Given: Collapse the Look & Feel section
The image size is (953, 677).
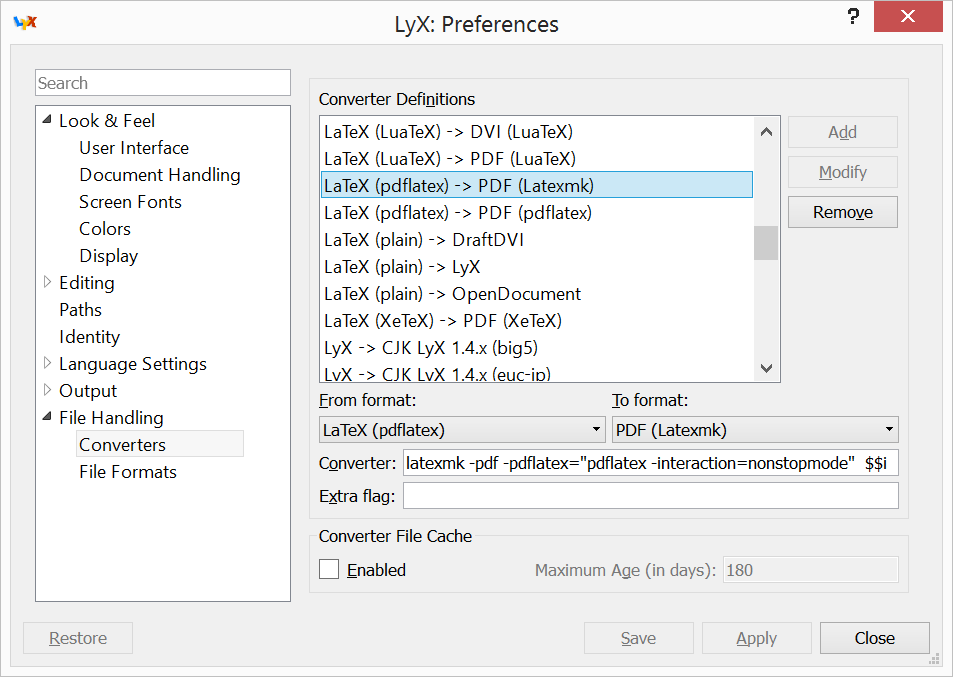Looking at the screenshot, I should (x=47, y=120).
